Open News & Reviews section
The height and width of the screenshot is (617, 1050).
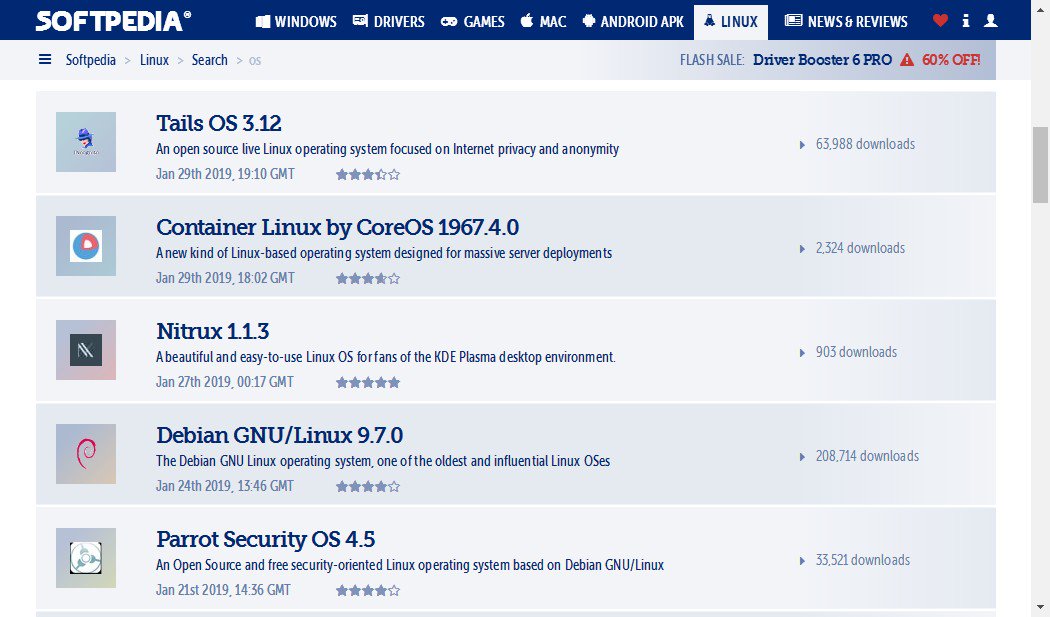(846, 21)
